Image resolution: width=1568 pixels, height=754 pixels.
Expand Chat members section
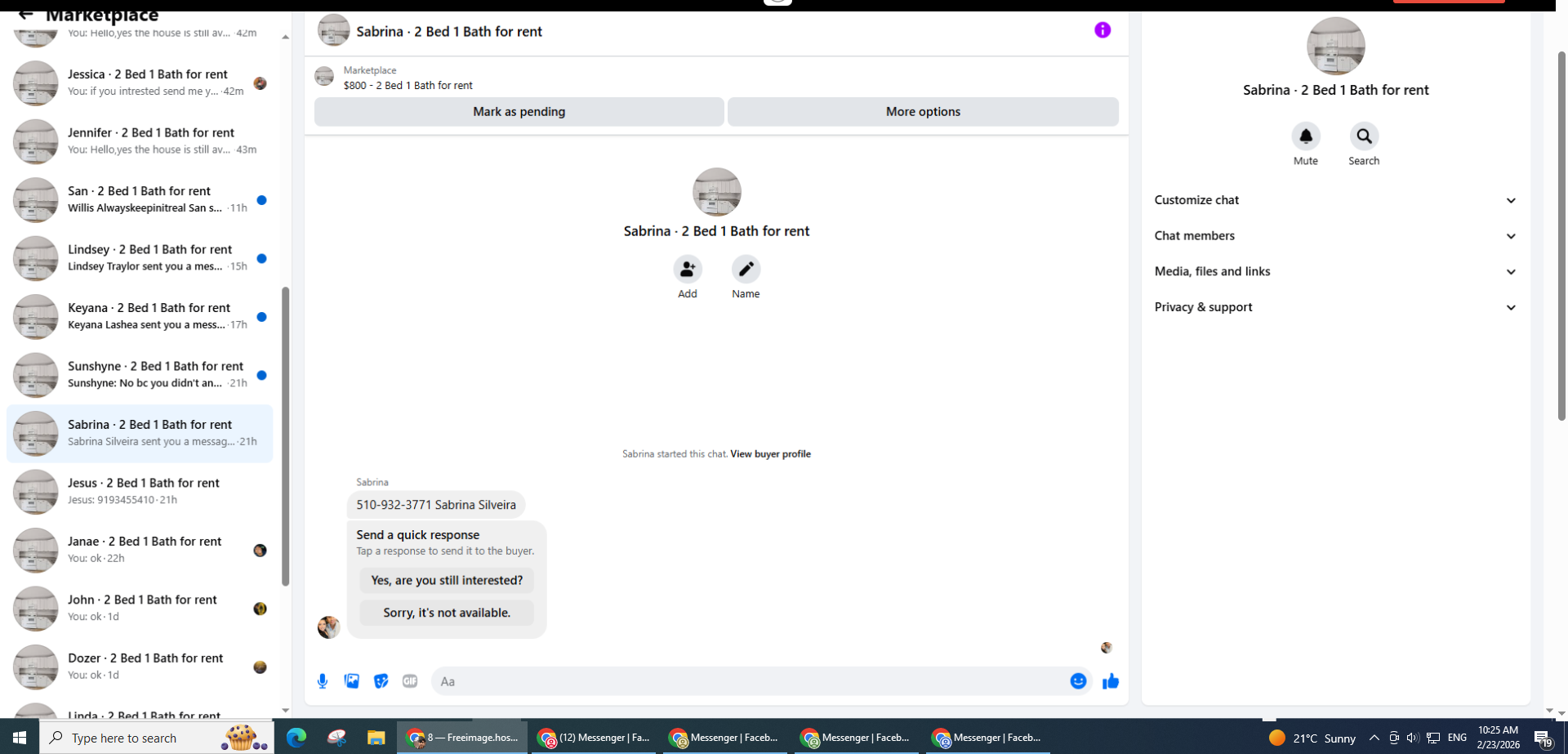pos(1335,236)
